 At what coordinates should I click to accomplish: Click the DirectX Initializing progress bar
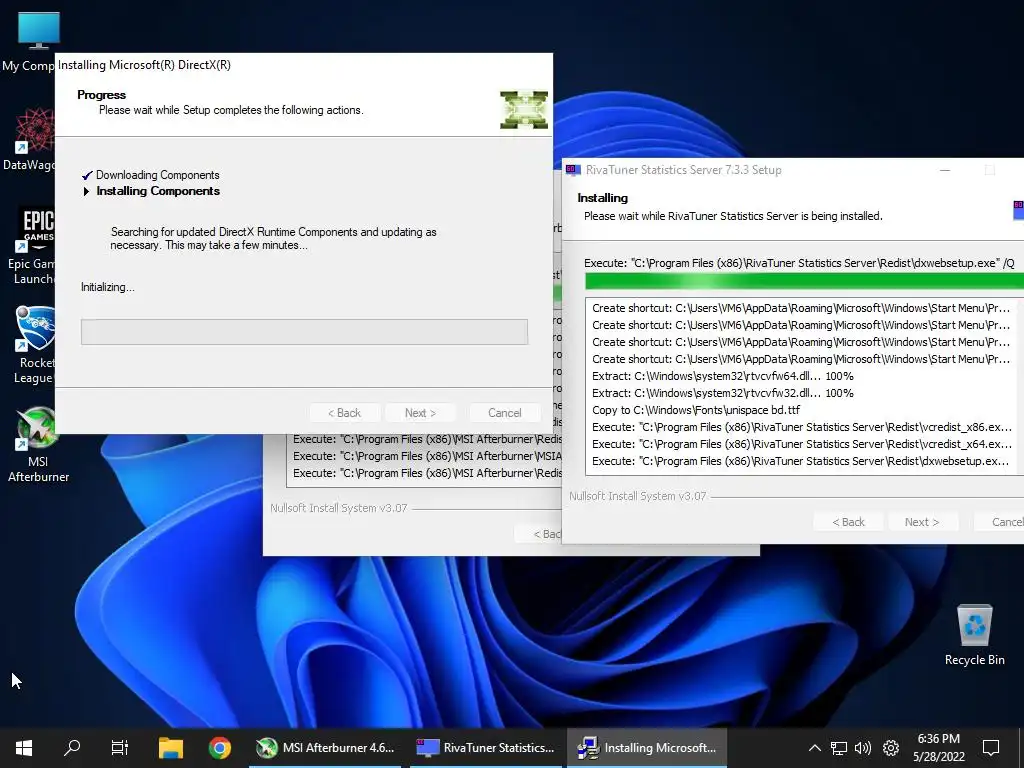click(x=304, y=332)
